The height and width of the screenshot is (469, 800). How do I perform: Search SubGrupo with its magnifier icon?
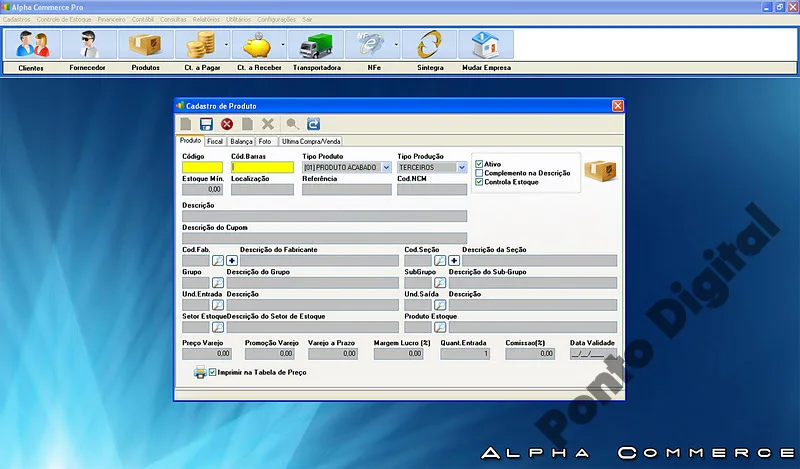(x=440, y=283)
